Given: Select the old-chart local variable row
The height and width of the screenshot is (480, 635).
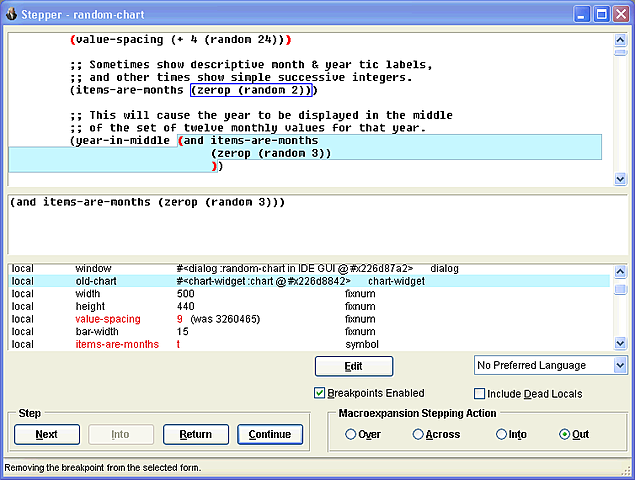Looking at the screenshot, I should tap(309, 281).
